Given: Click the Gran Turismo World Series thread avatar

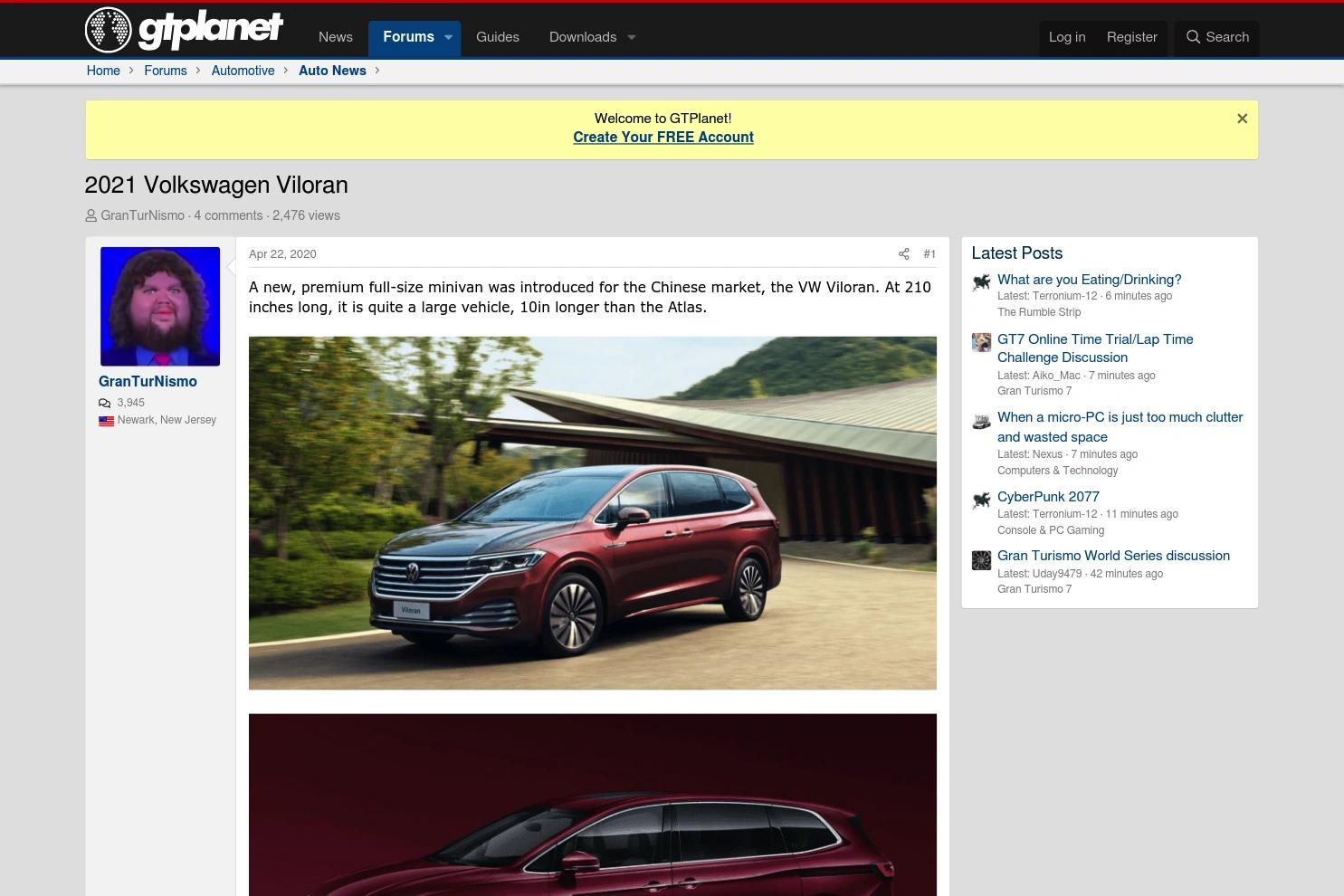Looking at the screenshot, I should click(981, 560).
